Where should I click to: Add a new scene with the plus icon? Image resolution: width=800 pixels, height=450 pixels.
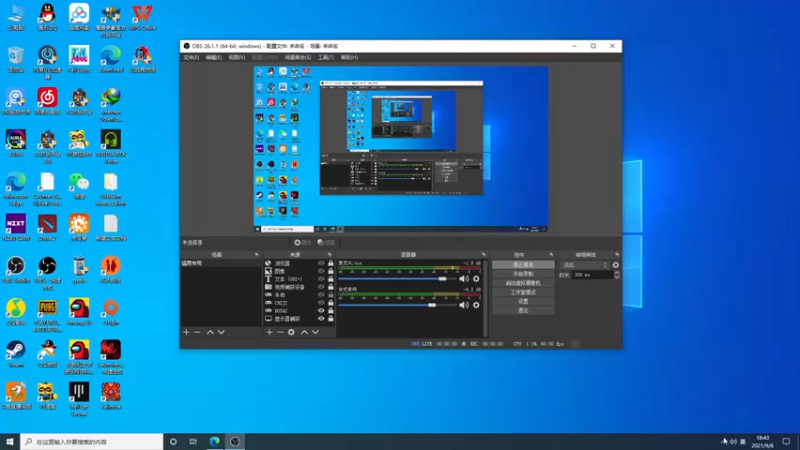186,332
